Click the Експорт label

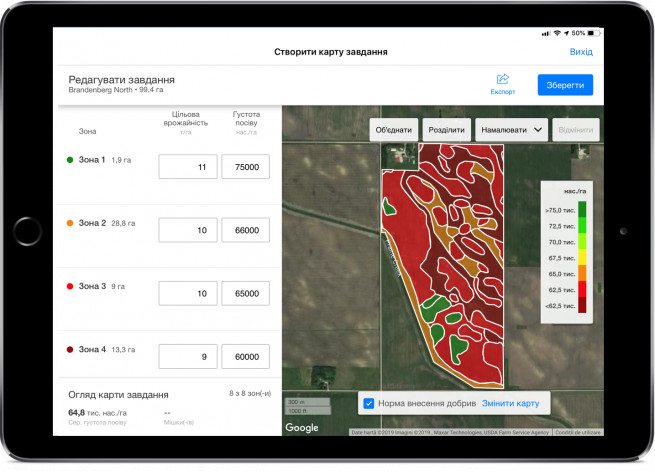tap(503, 91)
